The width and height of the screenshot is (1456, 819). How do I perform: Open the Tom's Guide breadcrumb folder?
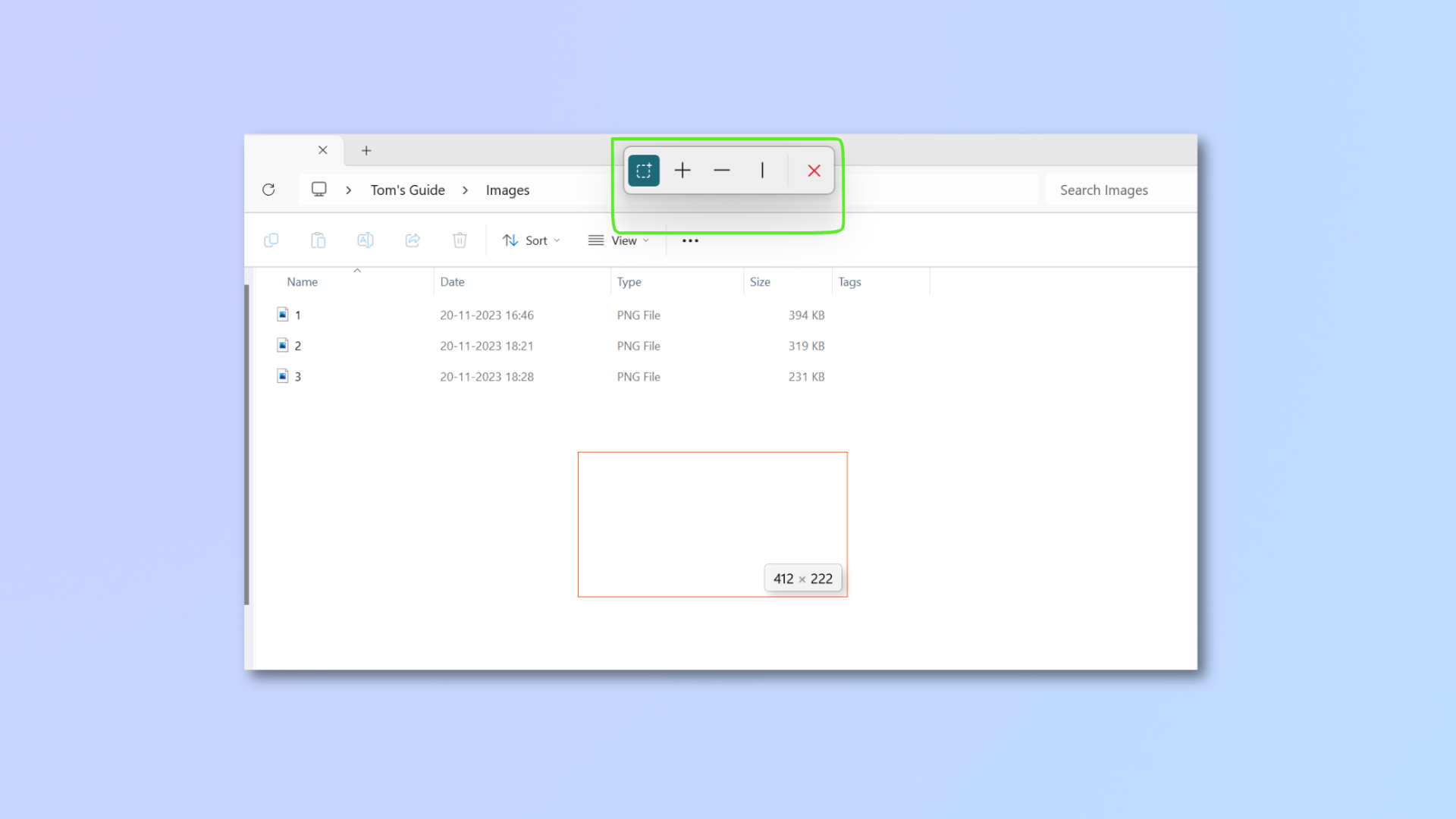coord(407,190)
